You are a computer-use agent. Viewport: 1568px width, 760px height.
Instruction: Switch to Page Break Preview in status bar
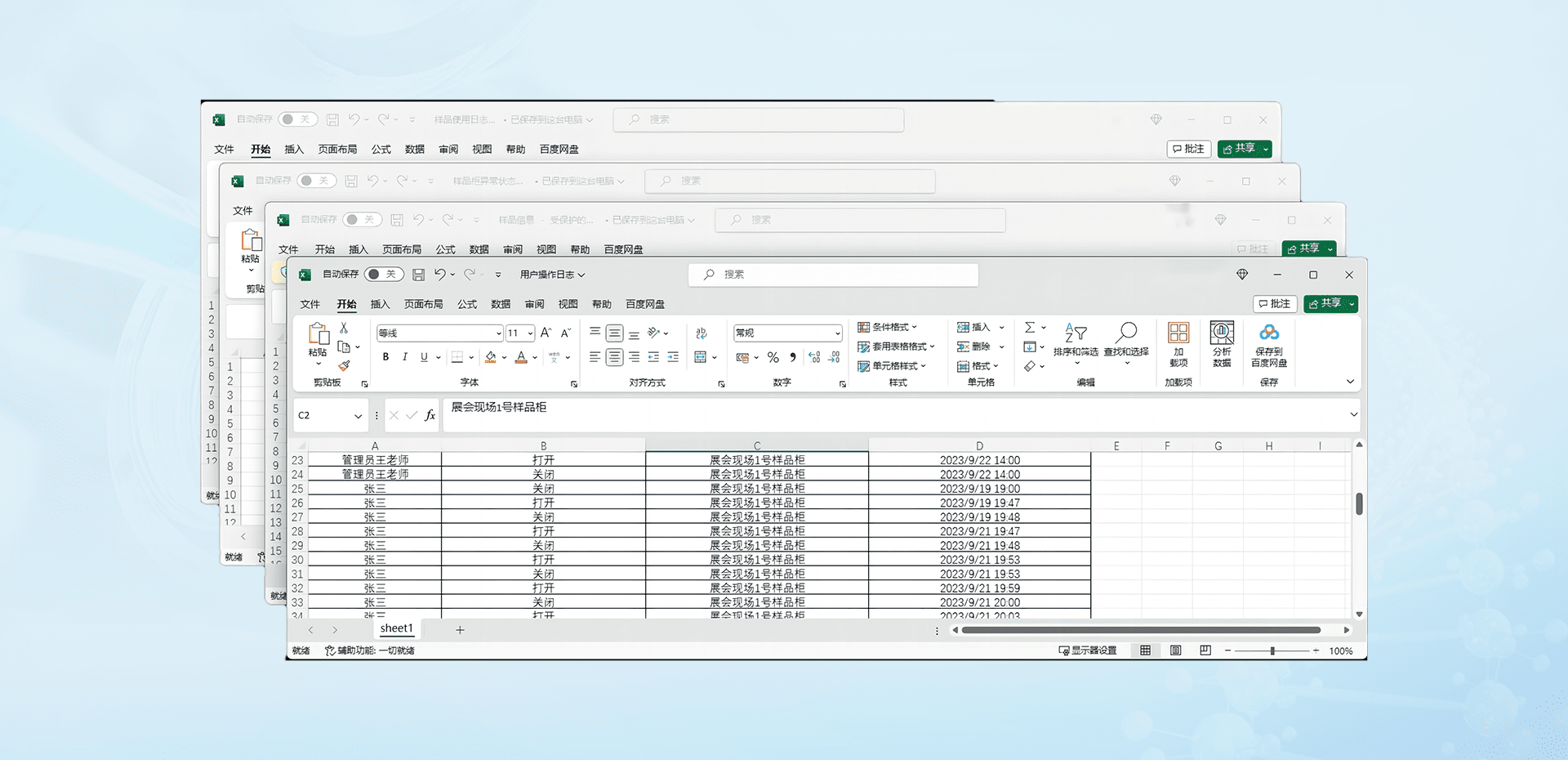1205,650
